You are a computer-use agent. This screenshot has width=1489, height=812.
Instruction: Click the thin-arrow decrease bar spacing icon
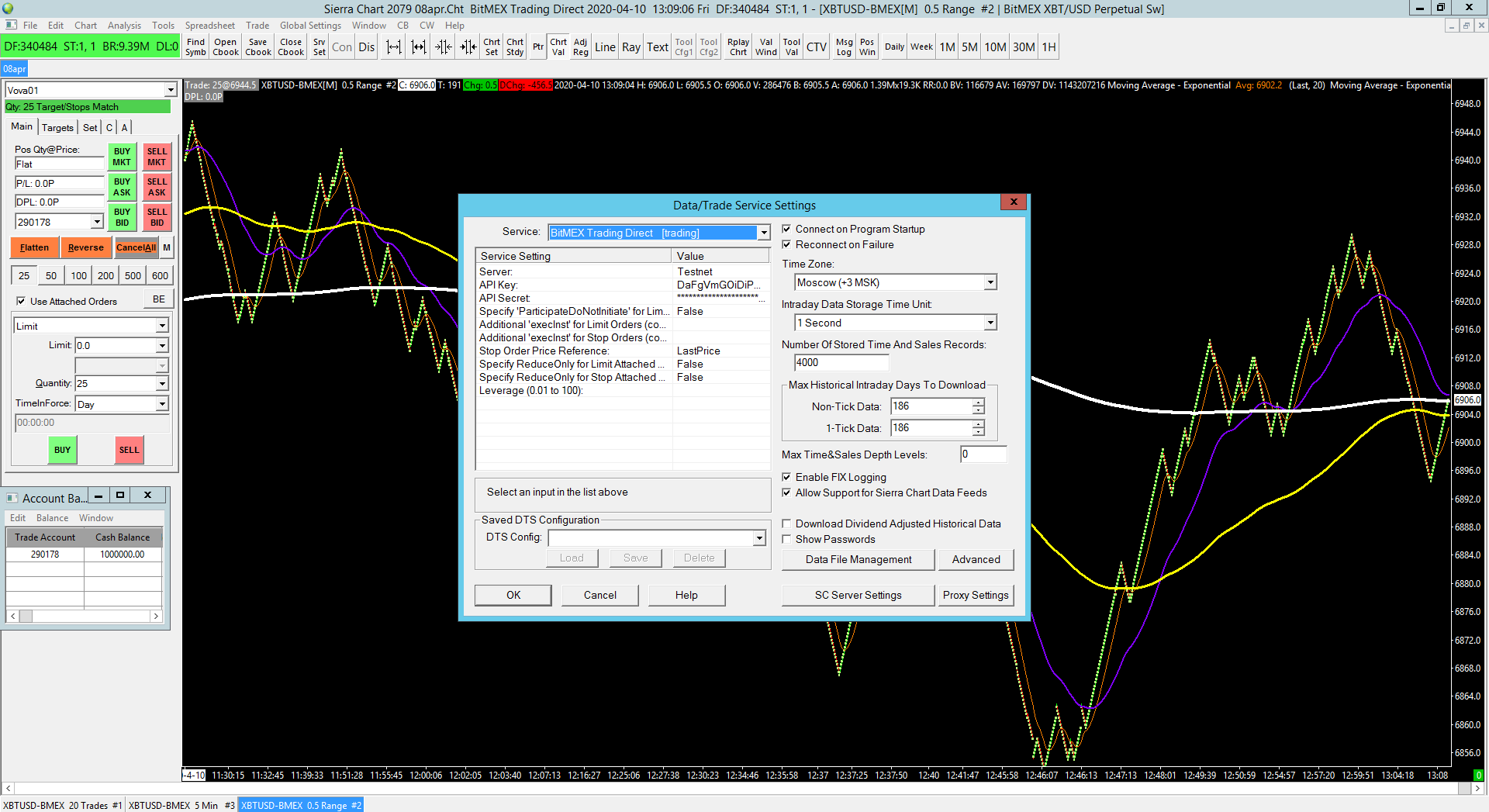[x=444, y=47]
